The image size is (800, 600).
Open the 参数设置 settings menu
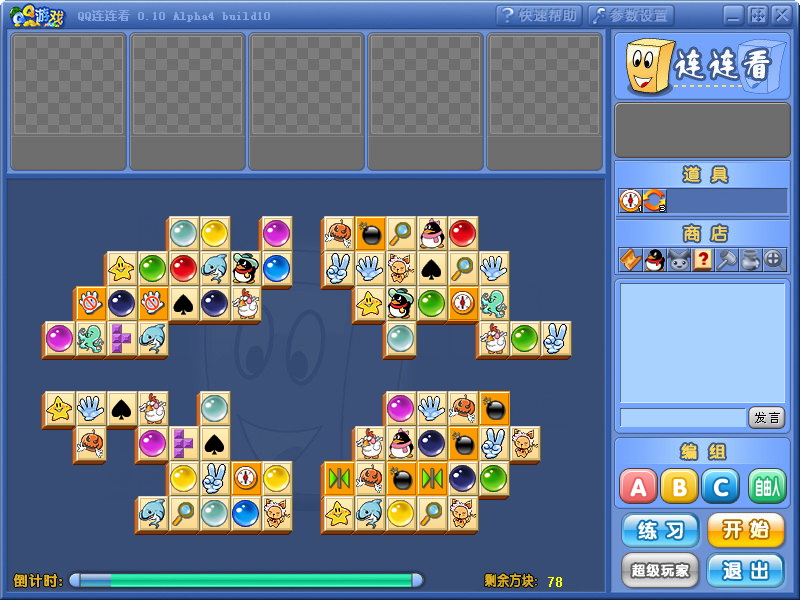[x=631, y=15]
